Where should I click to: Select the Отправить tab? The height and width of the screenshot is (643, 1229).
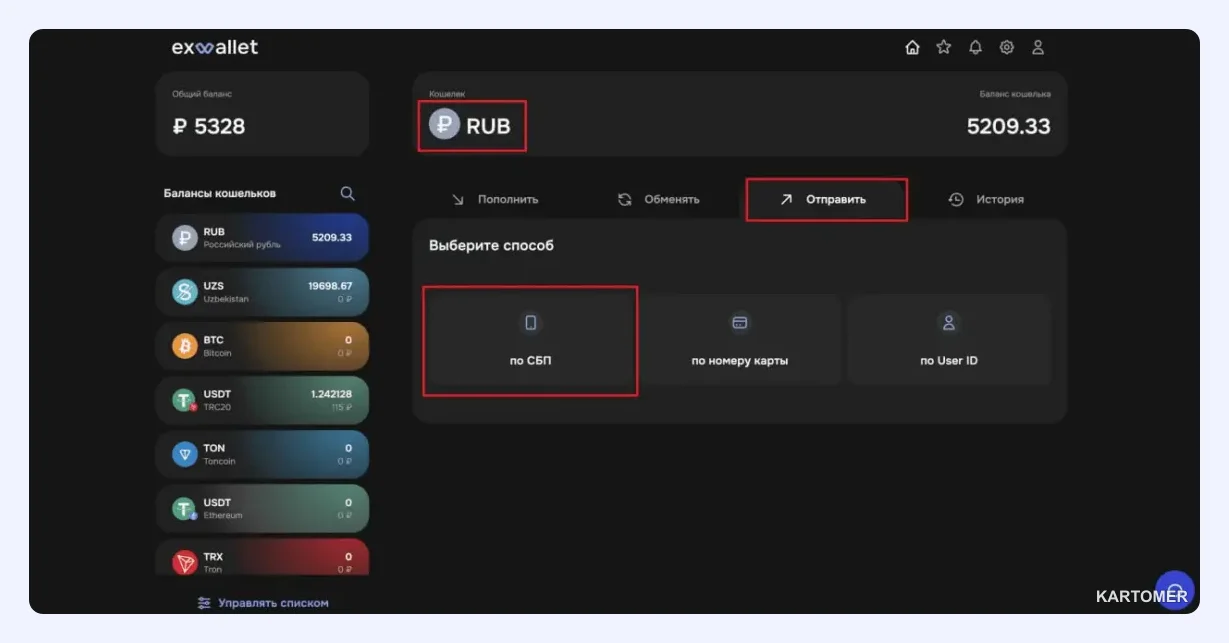click(826, 199)
